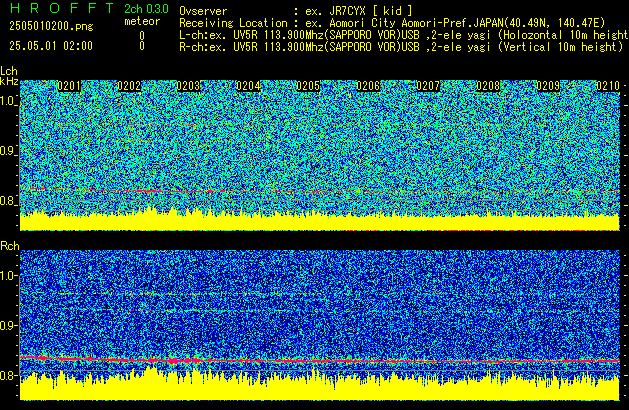The height and width of the screenshot is (410, 629).
Task: Click the file name 2505010200.png
Action: pos(51,26)
